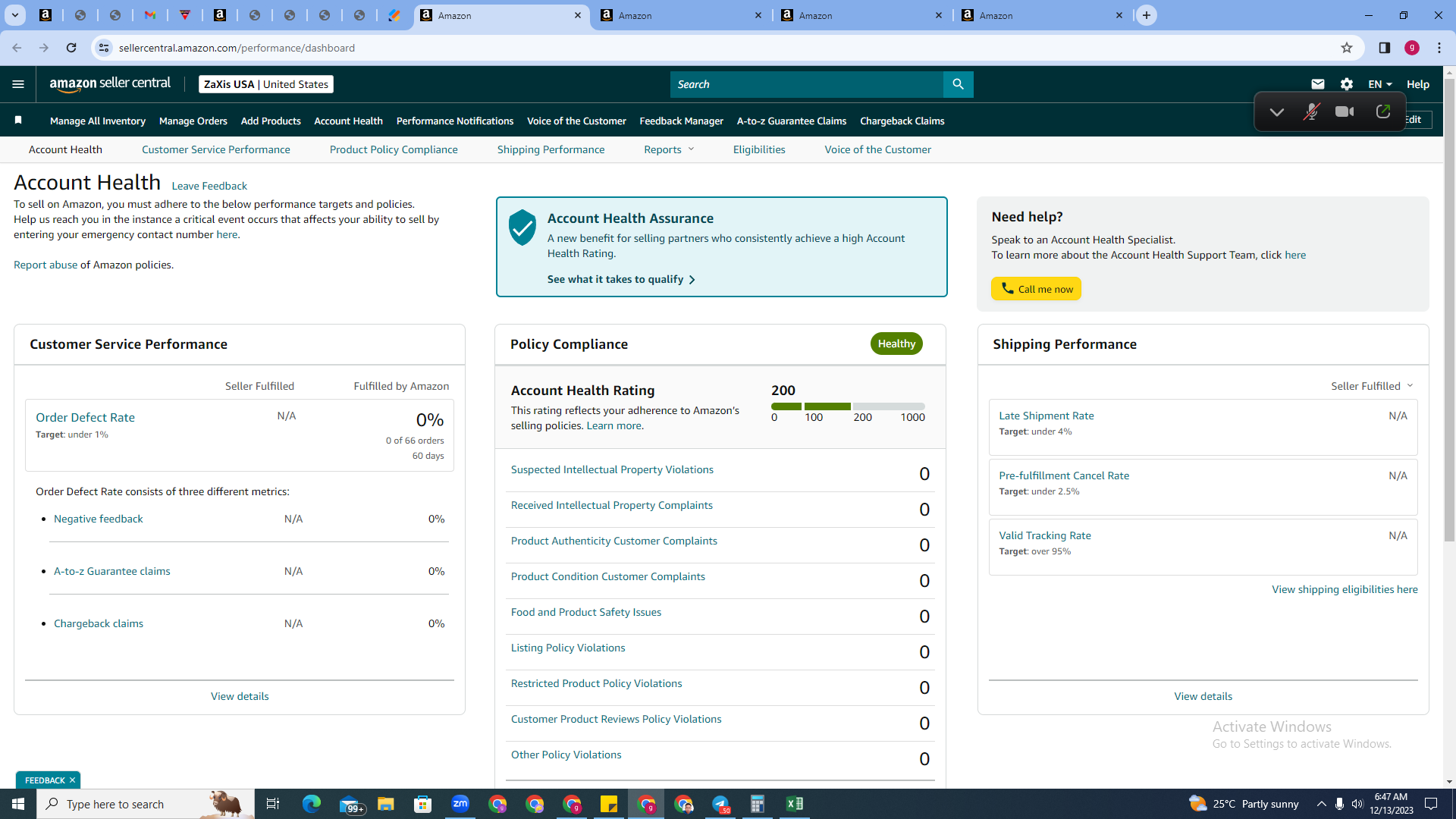Viewport: 1456px width, 819px height.
Task: Open Performance Notifications in the nav bar
Action: (455, 121)
